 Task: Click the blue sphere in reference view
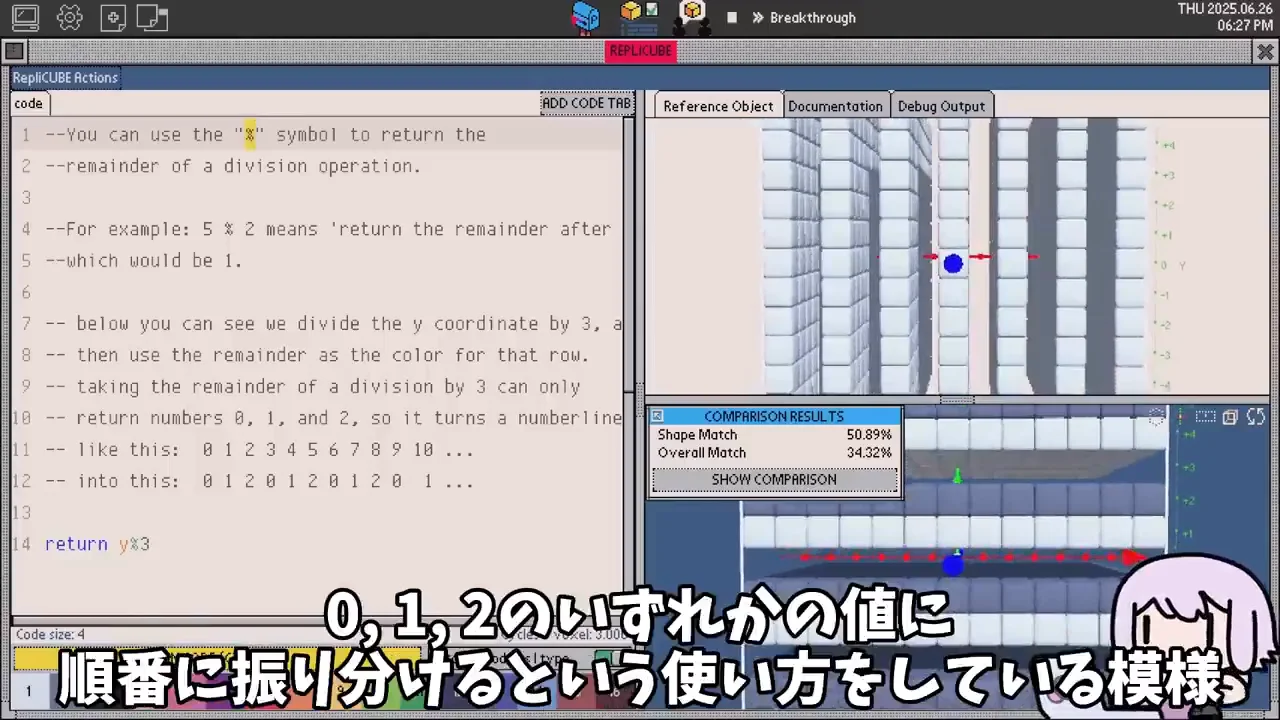953,263
